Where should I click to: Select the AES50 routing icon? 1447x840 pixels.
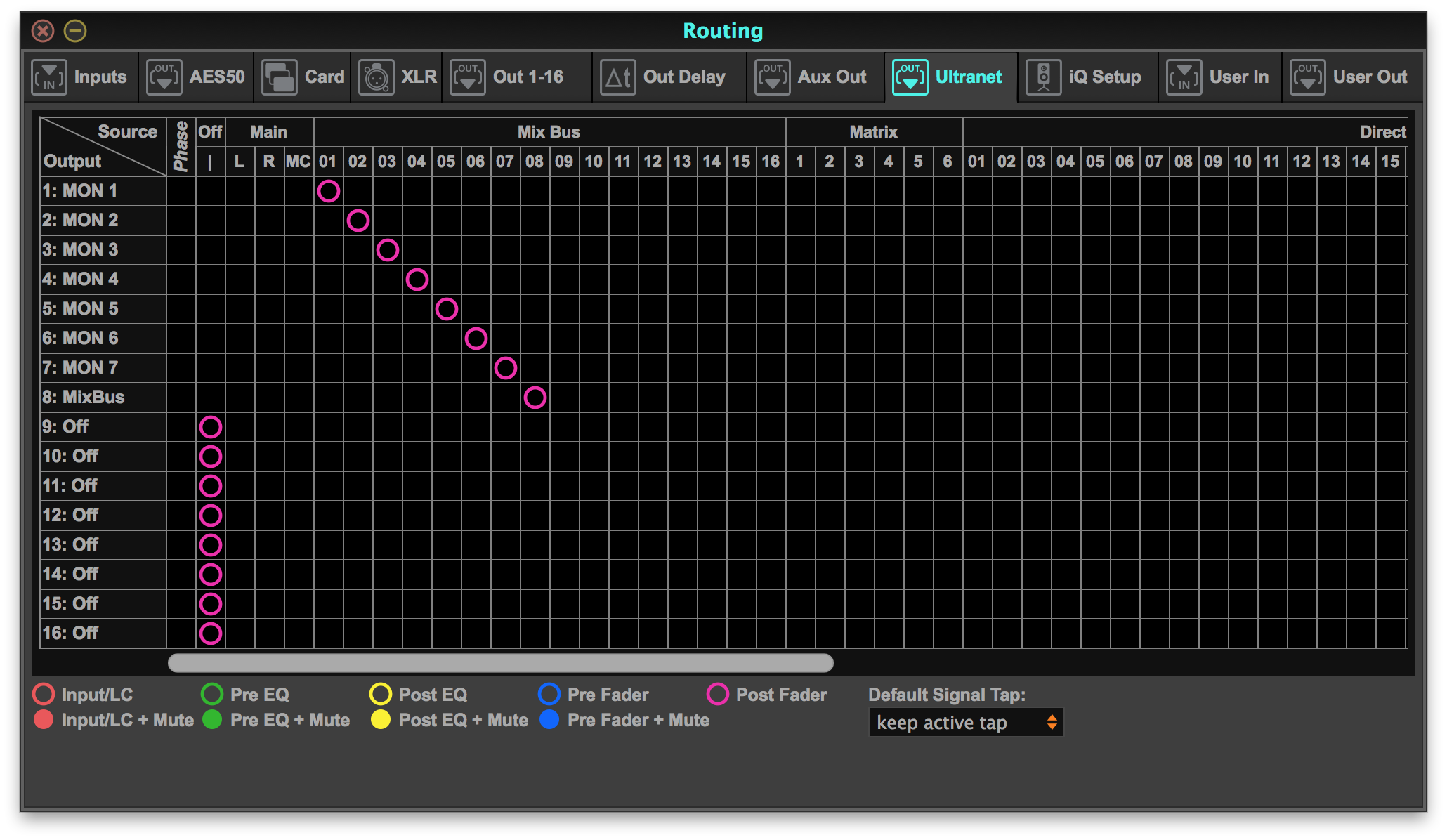coord(164,77)
